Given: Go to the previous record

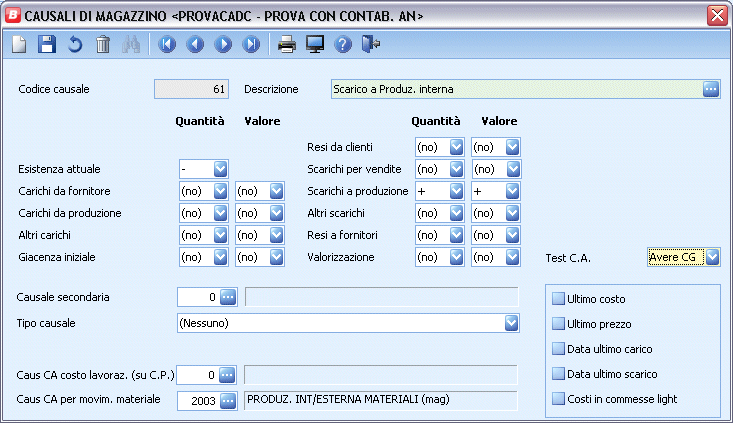Looking at the screenshot, I should point(195,44).
